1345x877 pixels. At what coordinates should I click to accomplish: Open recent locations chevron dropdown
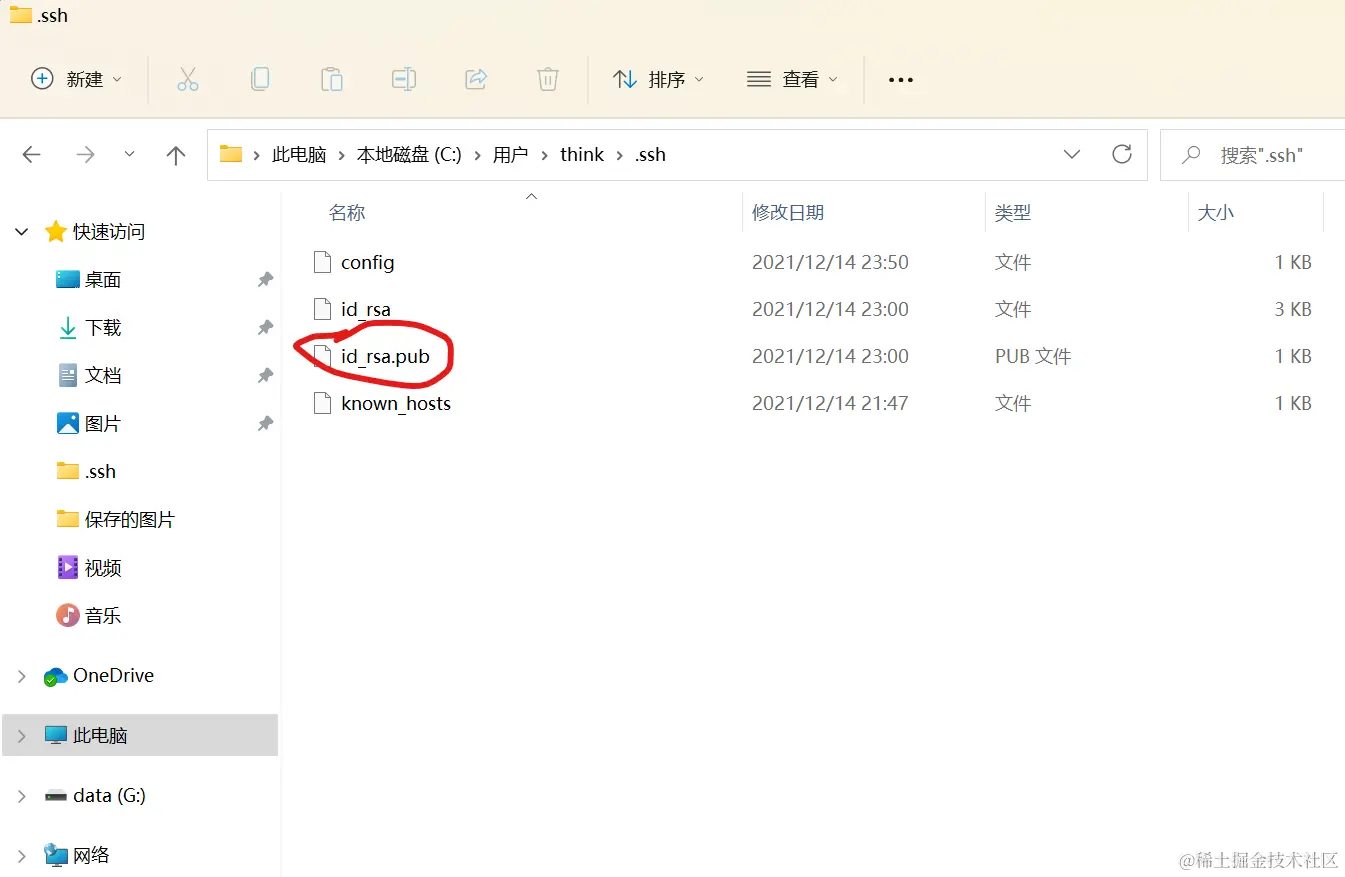[129, 154]
